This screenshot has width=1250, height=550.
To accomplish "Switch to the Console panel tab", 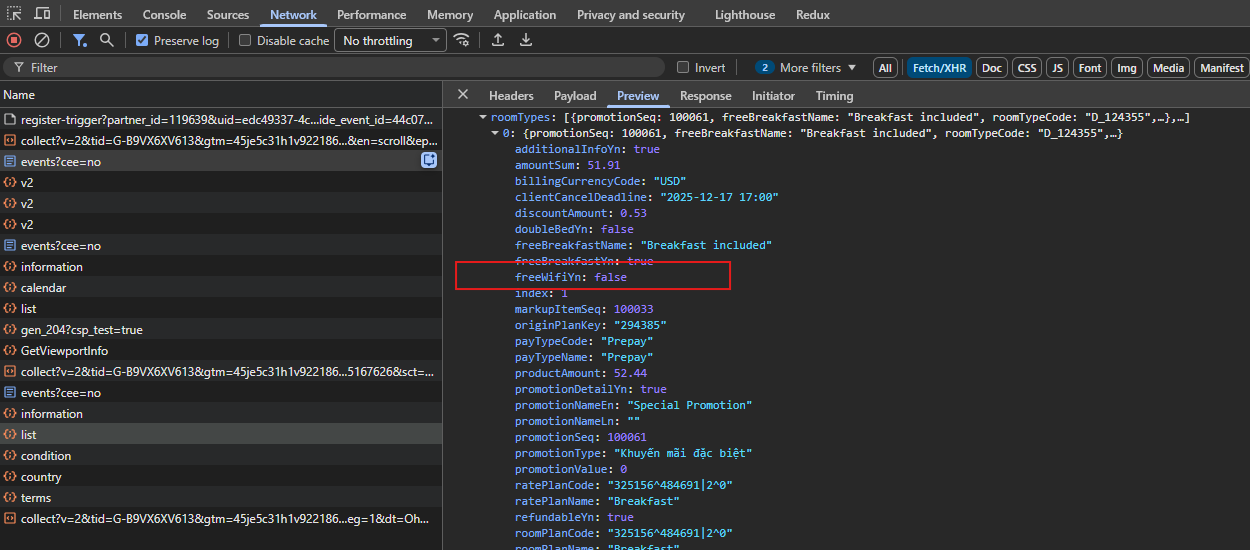I will pyautogui.click(x=164, y=15).
